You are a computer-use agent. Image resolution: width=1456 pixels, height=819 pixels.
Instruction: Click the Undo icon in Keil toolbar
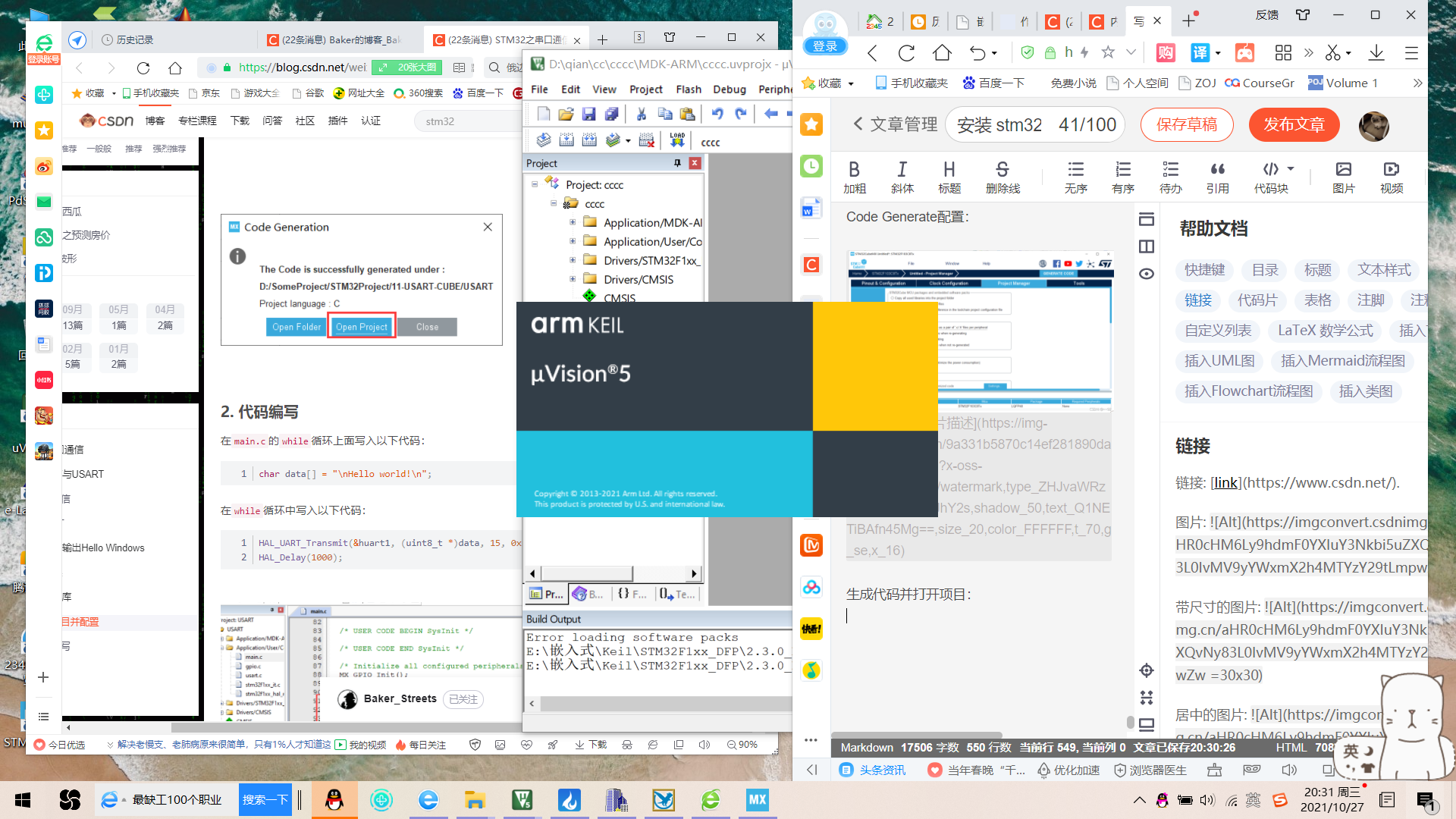(717, 115)
